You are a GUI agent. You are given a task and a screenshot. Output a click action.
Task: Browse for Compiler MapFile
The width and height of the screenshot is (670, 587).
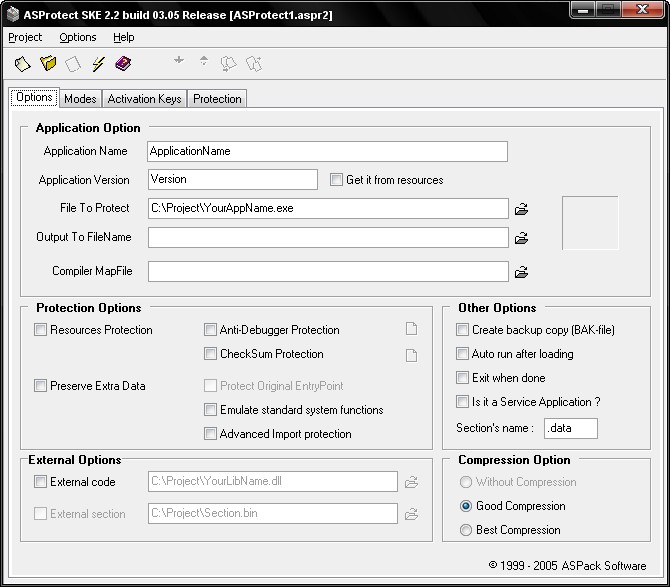(x=521, y=272)
